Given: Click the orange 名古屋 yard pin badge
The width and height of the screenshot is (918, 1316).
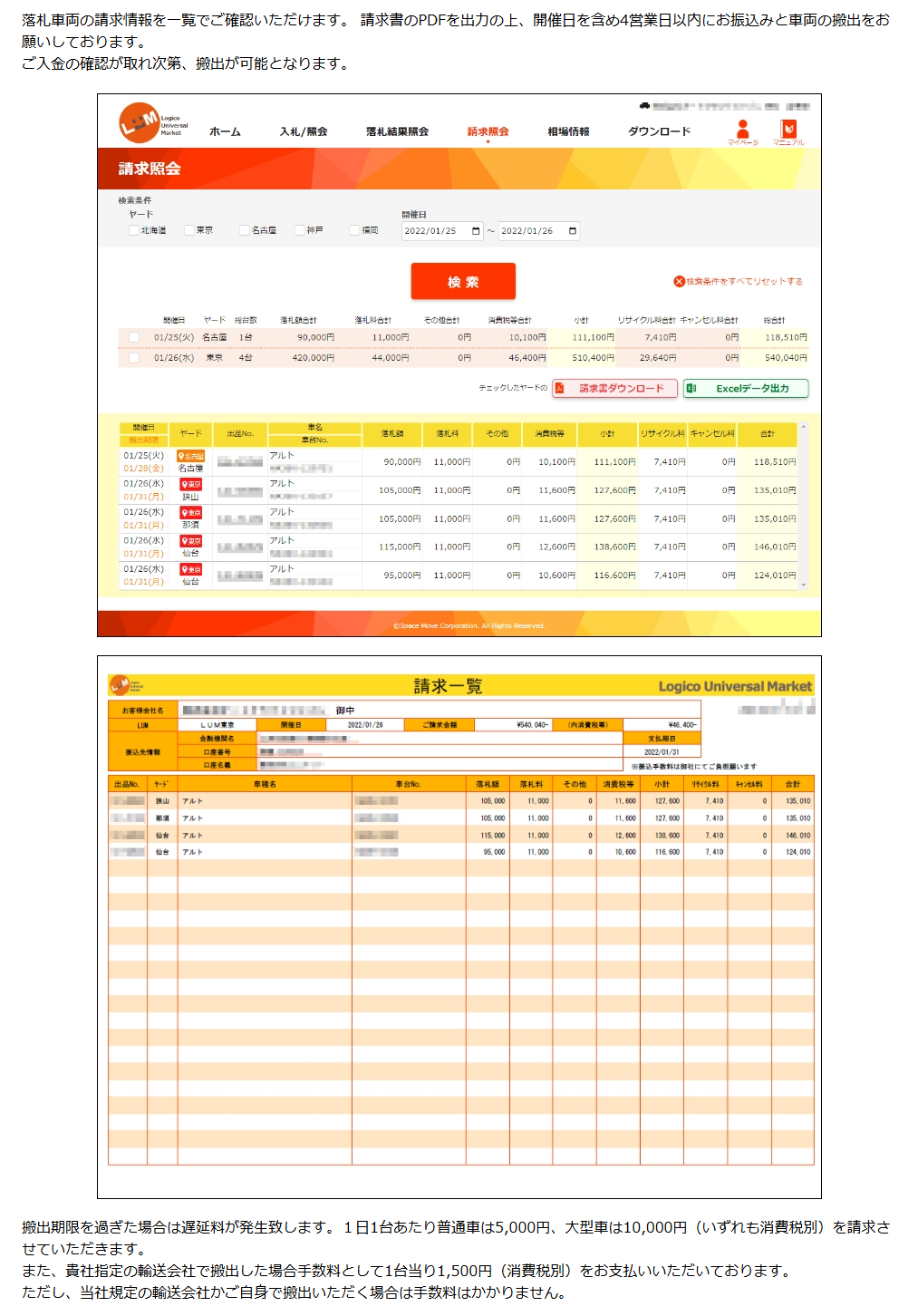Looking at the screenshot, I should point(190,456).
